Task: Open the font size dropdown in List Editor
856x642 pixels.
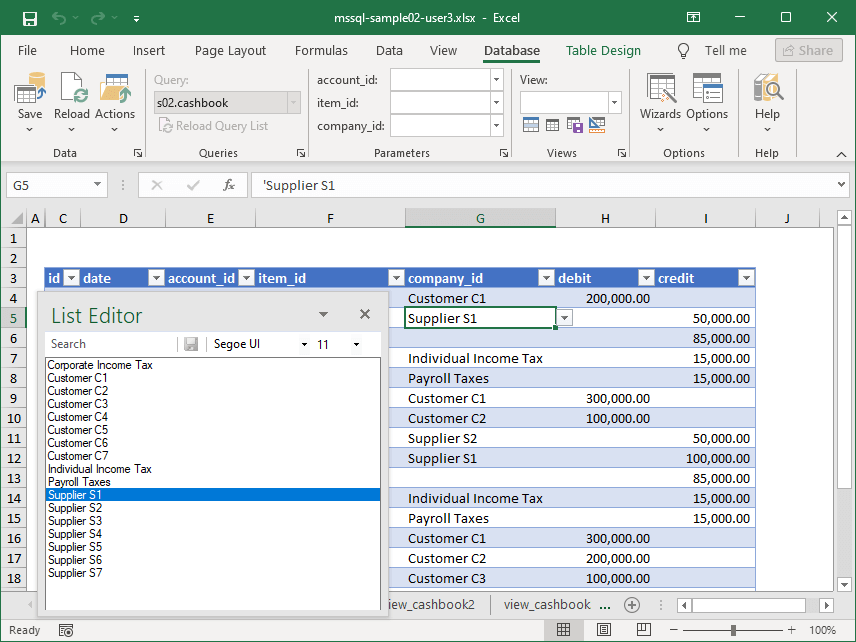Action: click(x=355, y=344)
